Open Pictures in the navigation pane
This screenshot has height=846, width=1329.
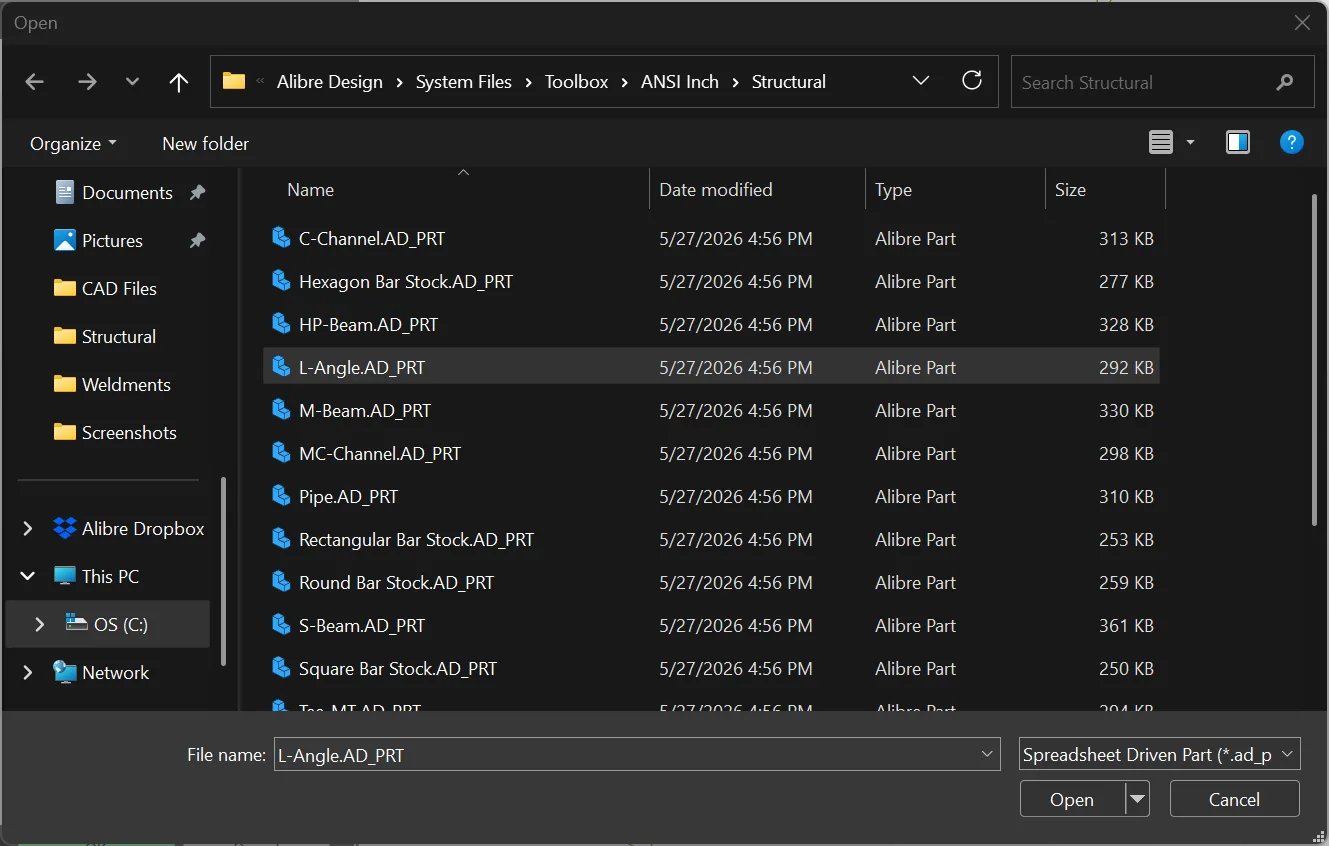click(112, 241)
